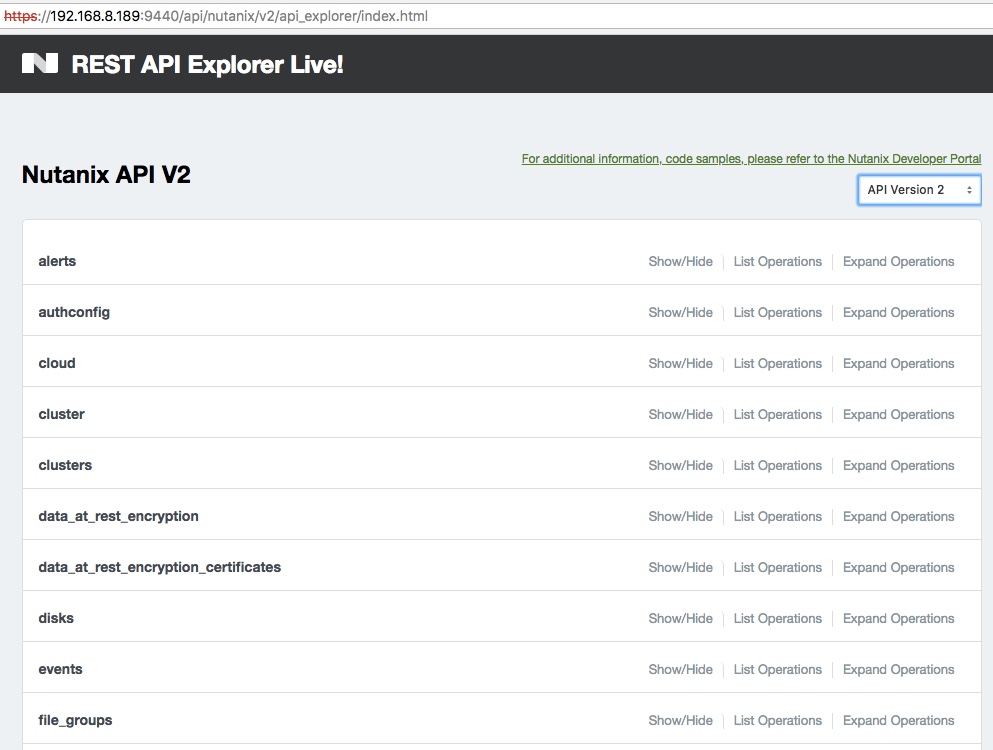The image size is (993, 750).
Task: Open the Nutanix Developer Portal link
Action: [x=750, y=158]
